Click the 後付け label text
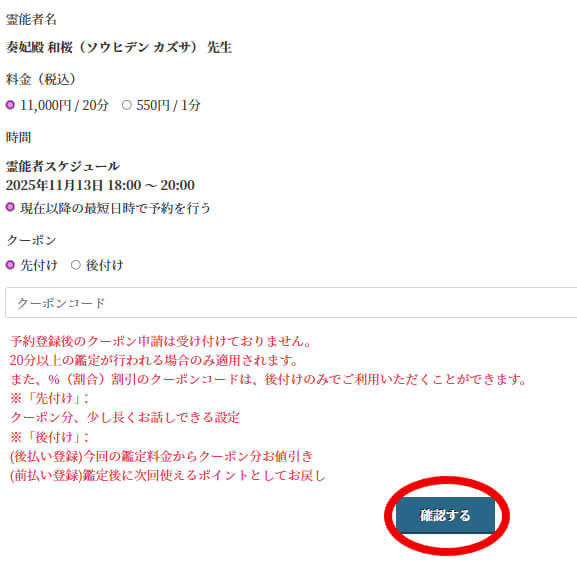 click(x=105, y=265)
